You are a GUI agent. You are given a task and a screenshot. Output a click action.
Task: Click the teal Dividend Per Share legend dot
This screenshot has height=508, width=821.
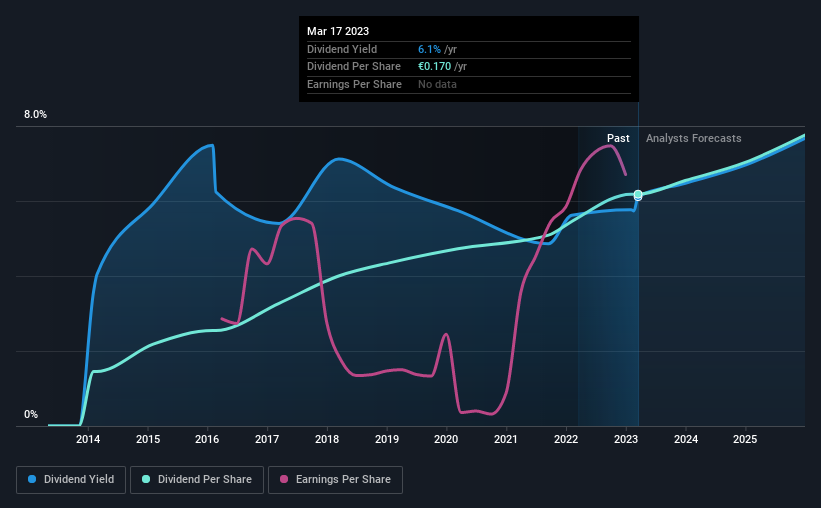(146, 479)
